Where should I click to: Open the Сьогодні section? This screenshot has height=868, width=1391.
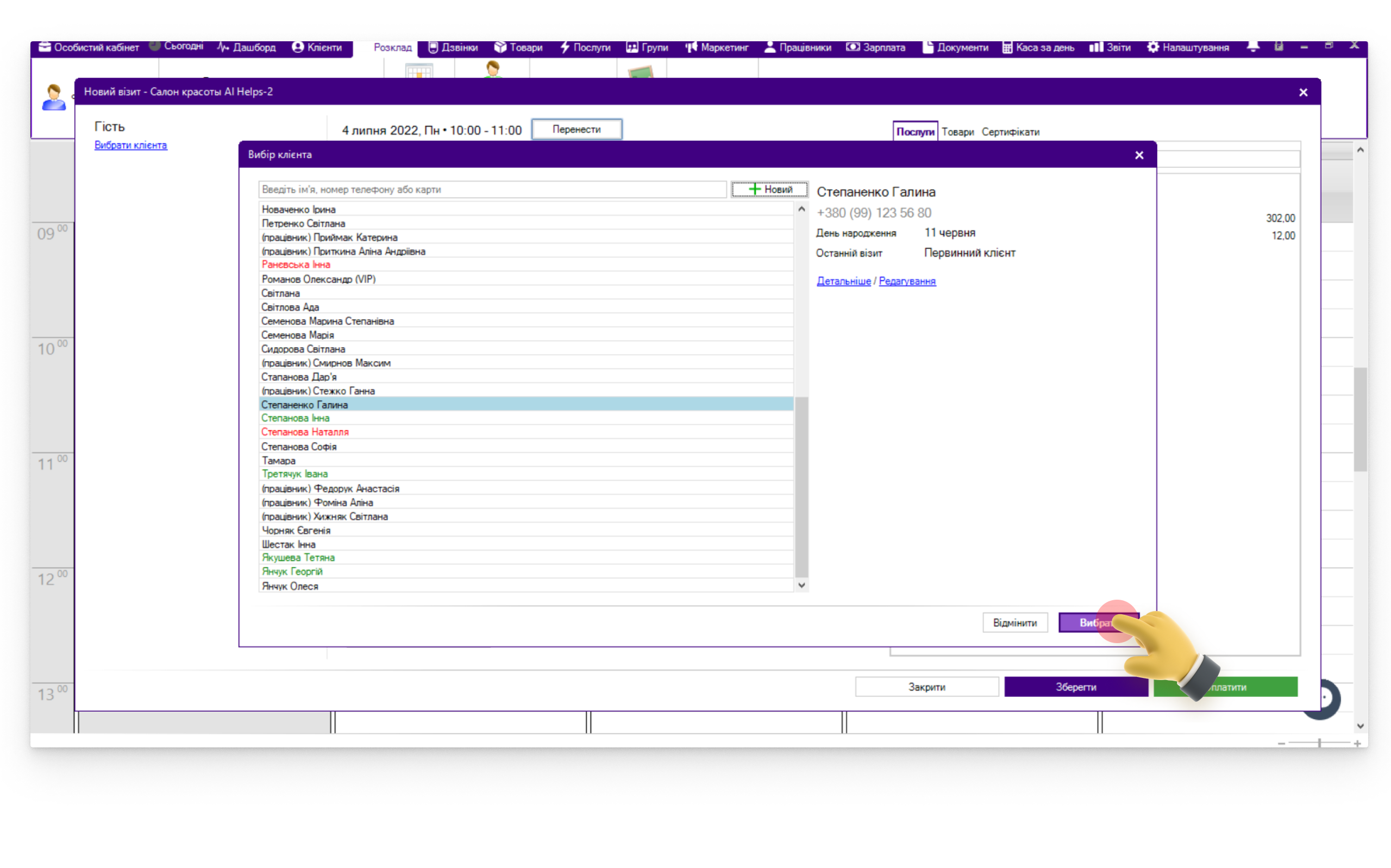pos(176,47)
